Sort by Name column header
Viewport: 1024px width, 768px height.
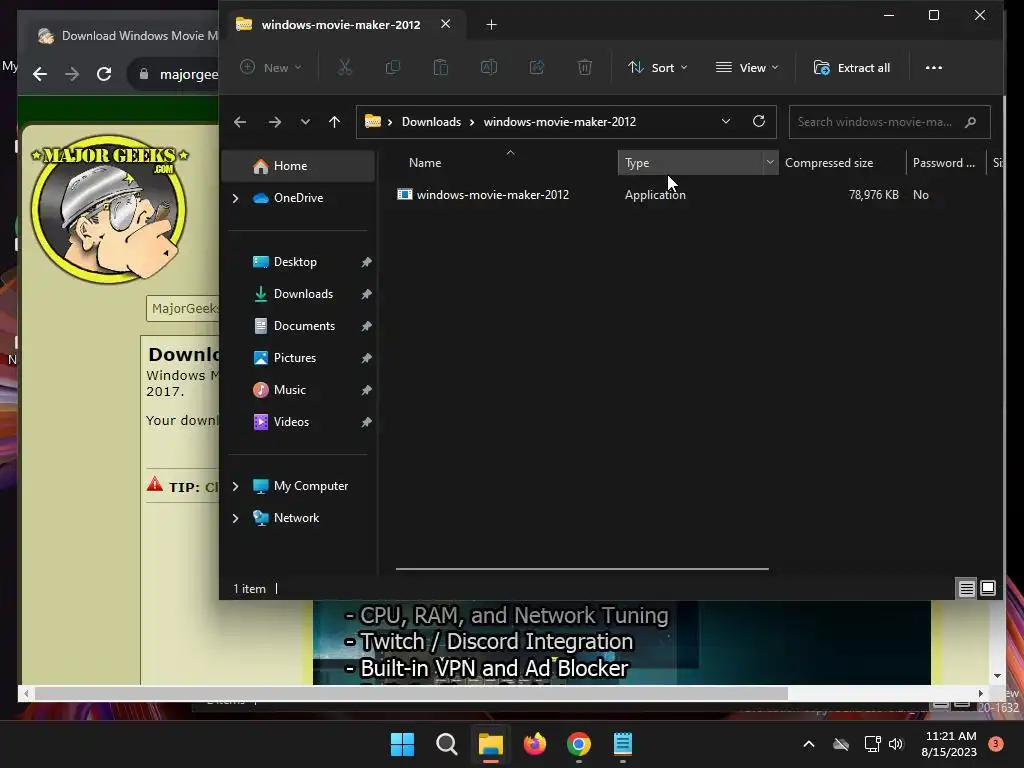point(424,163)
